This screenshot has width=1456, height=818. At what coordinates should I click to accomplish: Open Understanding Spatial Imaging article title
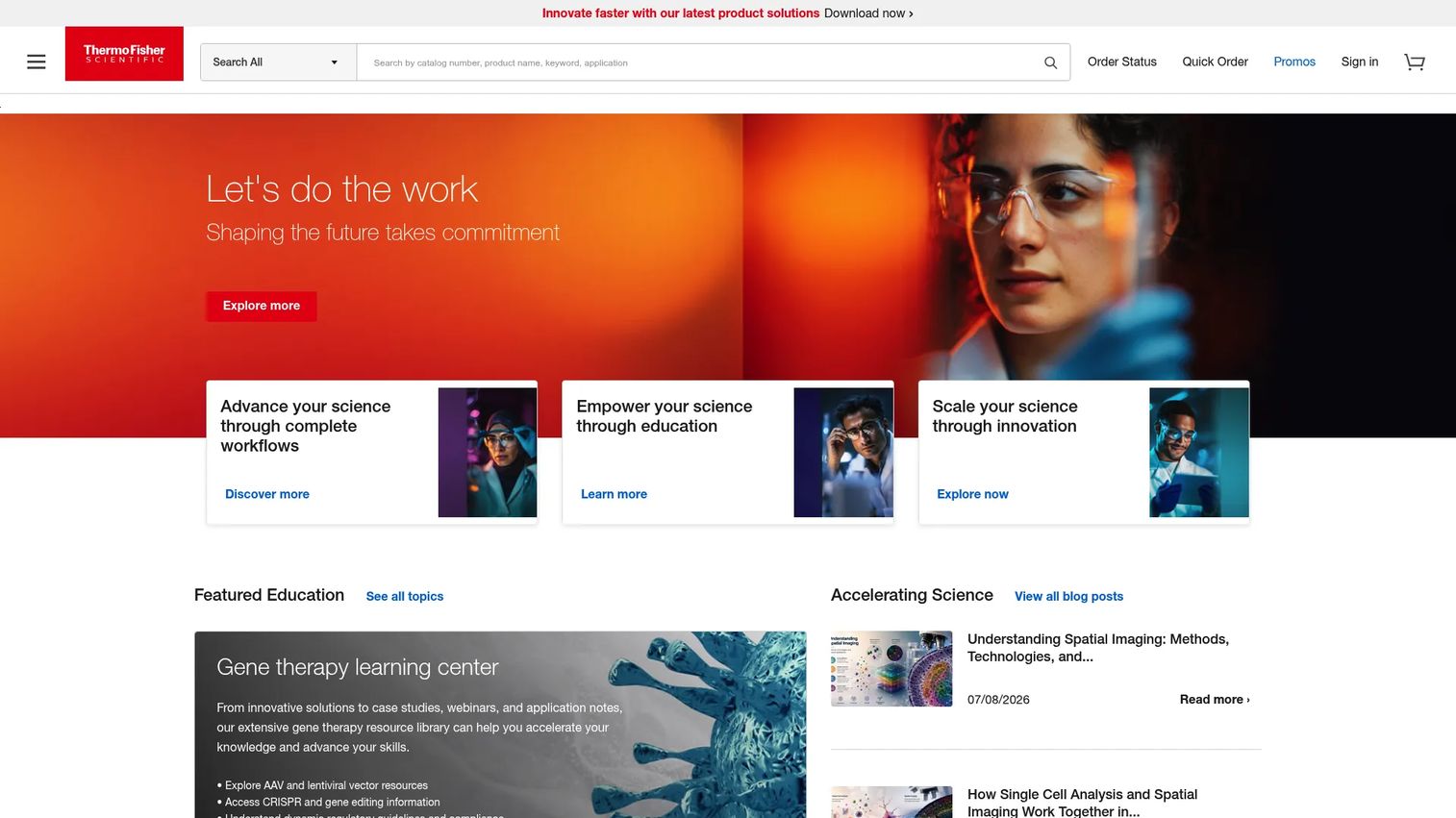(1098, 648)
